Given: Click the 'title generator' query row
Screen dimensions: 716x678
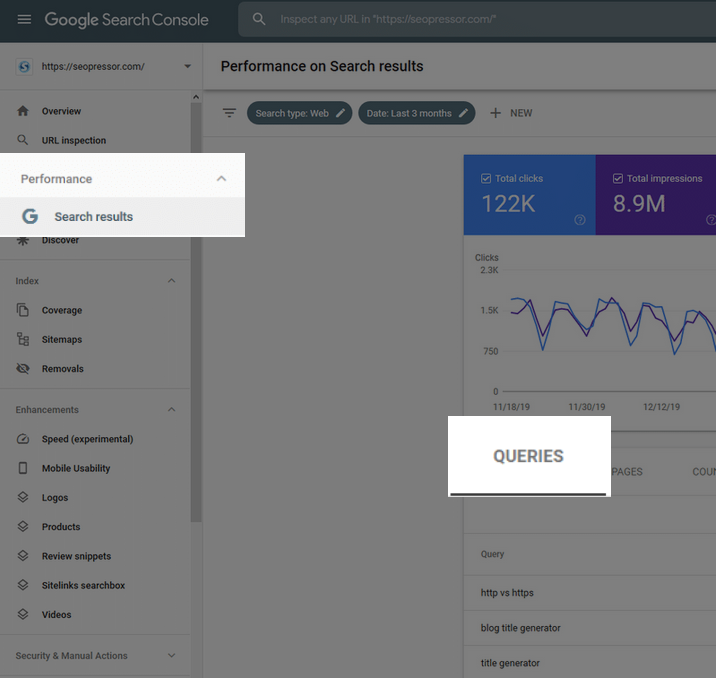Looking at the screenshot, I should (590, 662).
